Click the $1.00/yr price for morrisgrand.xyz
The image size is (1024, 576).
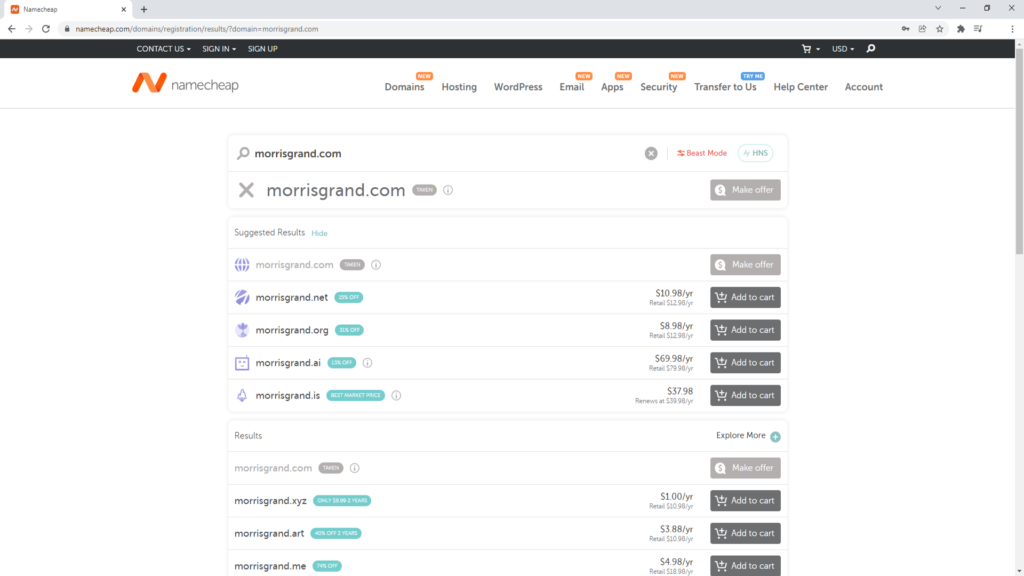[x=677, y=496]
